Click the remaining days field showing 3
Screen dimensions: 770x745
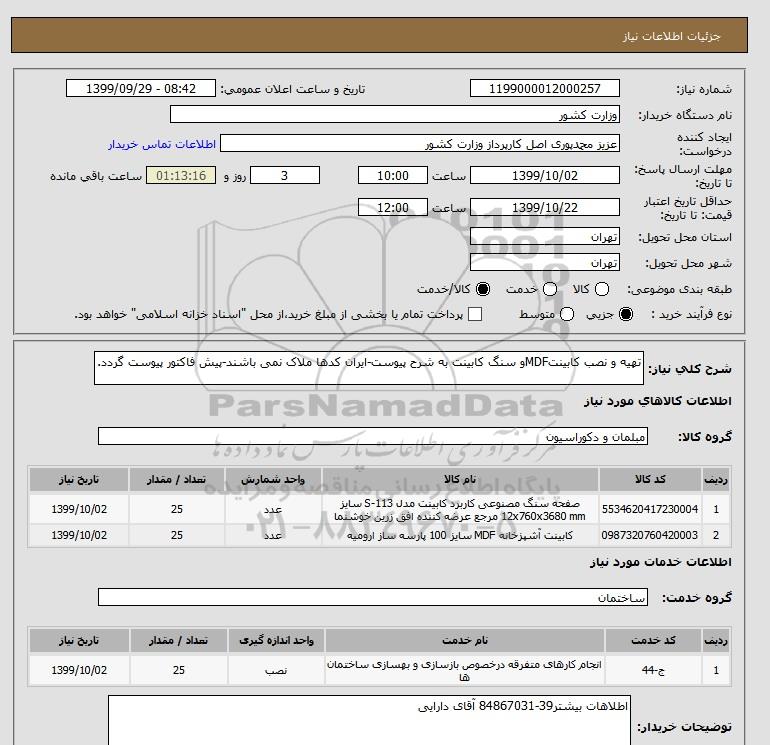tap(285, 175)
